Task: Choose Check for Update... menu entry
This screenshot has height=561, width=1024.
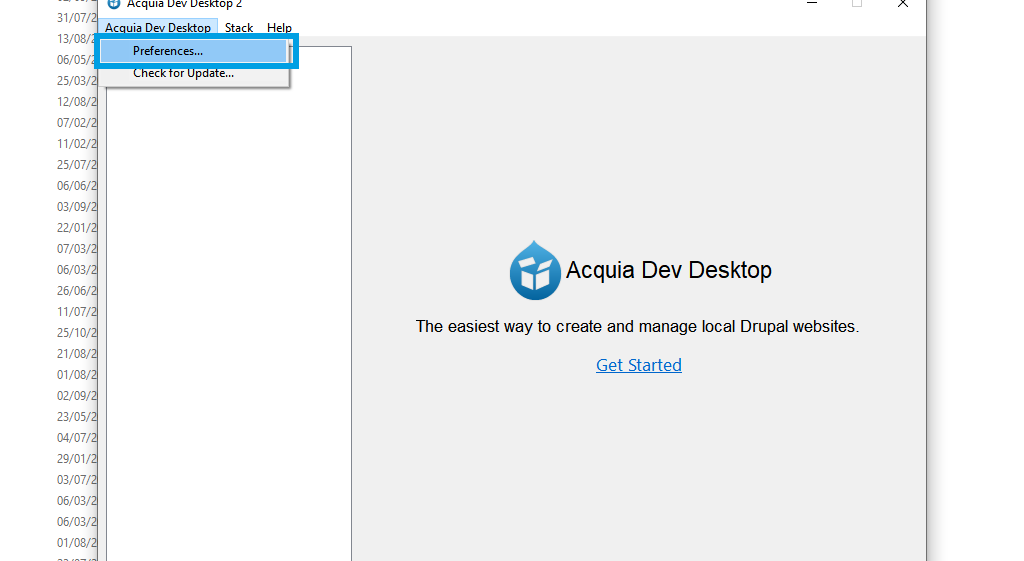Action: coord(183,73)
